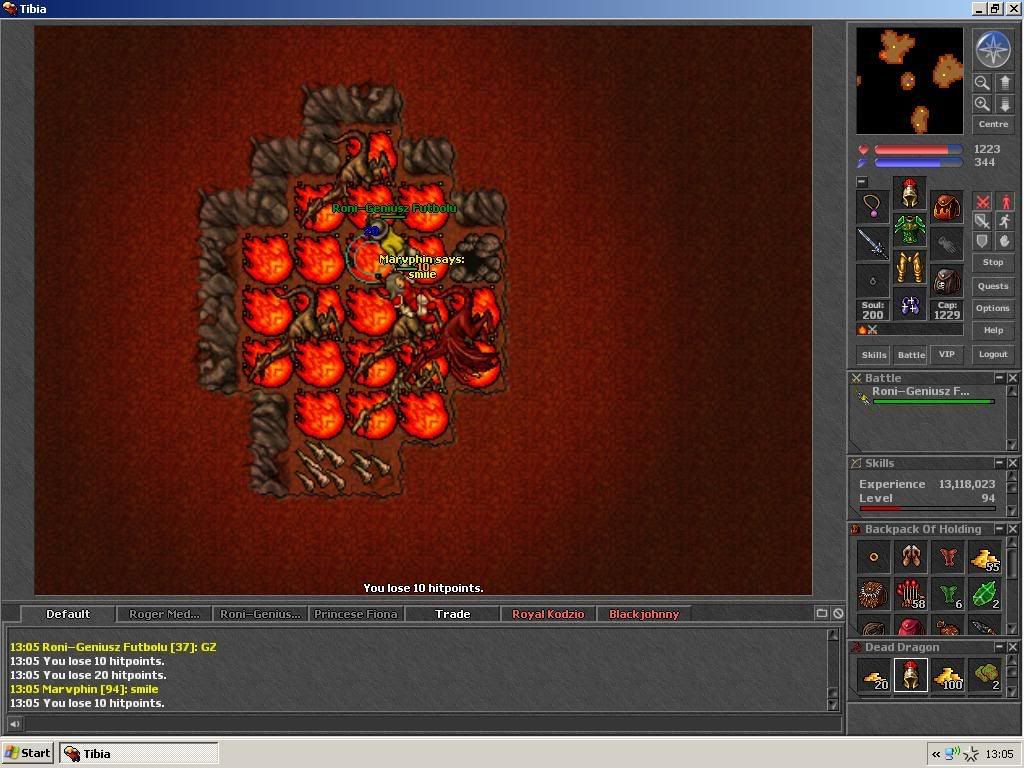
Task: Select the green emerald stack of 2
Action: (985, 594)
